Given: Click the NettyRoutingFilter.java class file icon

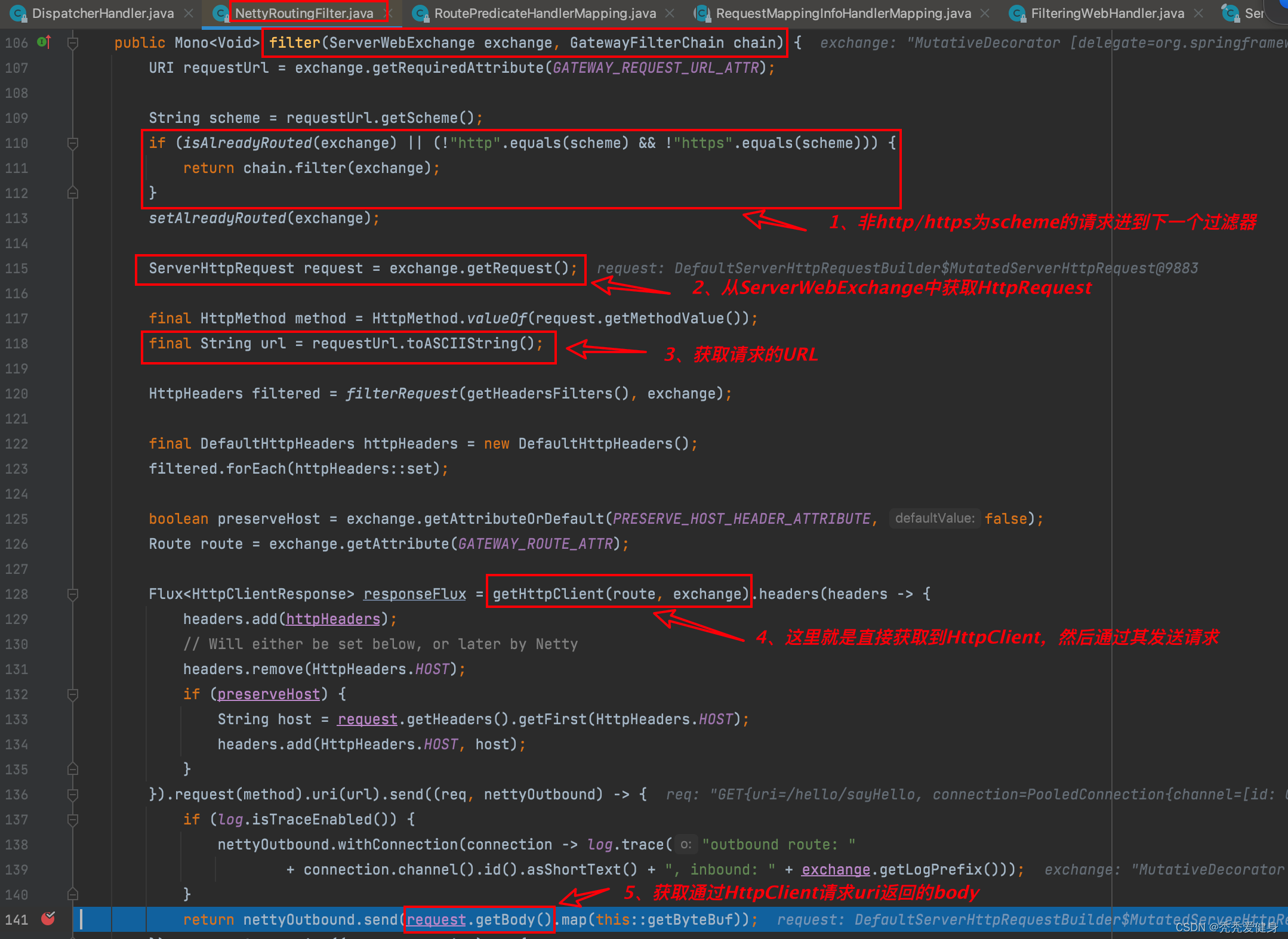Looking at the screenshot, I should (221, 13).
